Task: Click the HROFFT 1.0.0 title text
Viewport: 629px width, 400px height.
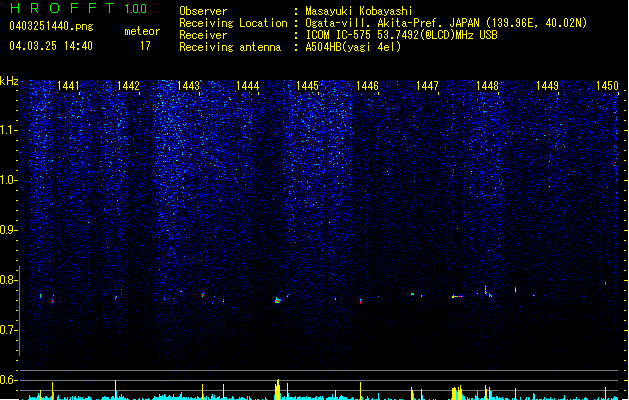Action: click(x=79, y=8)
